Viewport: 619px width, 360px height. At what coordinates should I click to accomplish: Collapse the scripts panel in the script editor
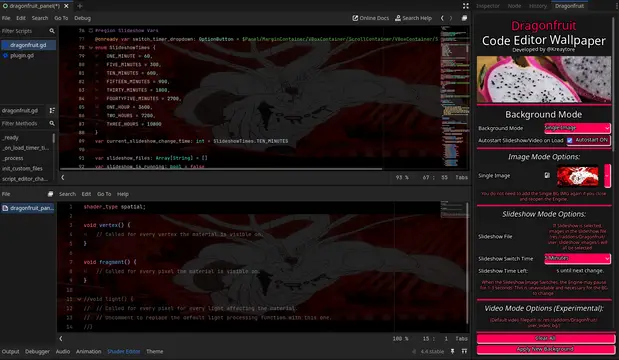(x=63, y=178)
